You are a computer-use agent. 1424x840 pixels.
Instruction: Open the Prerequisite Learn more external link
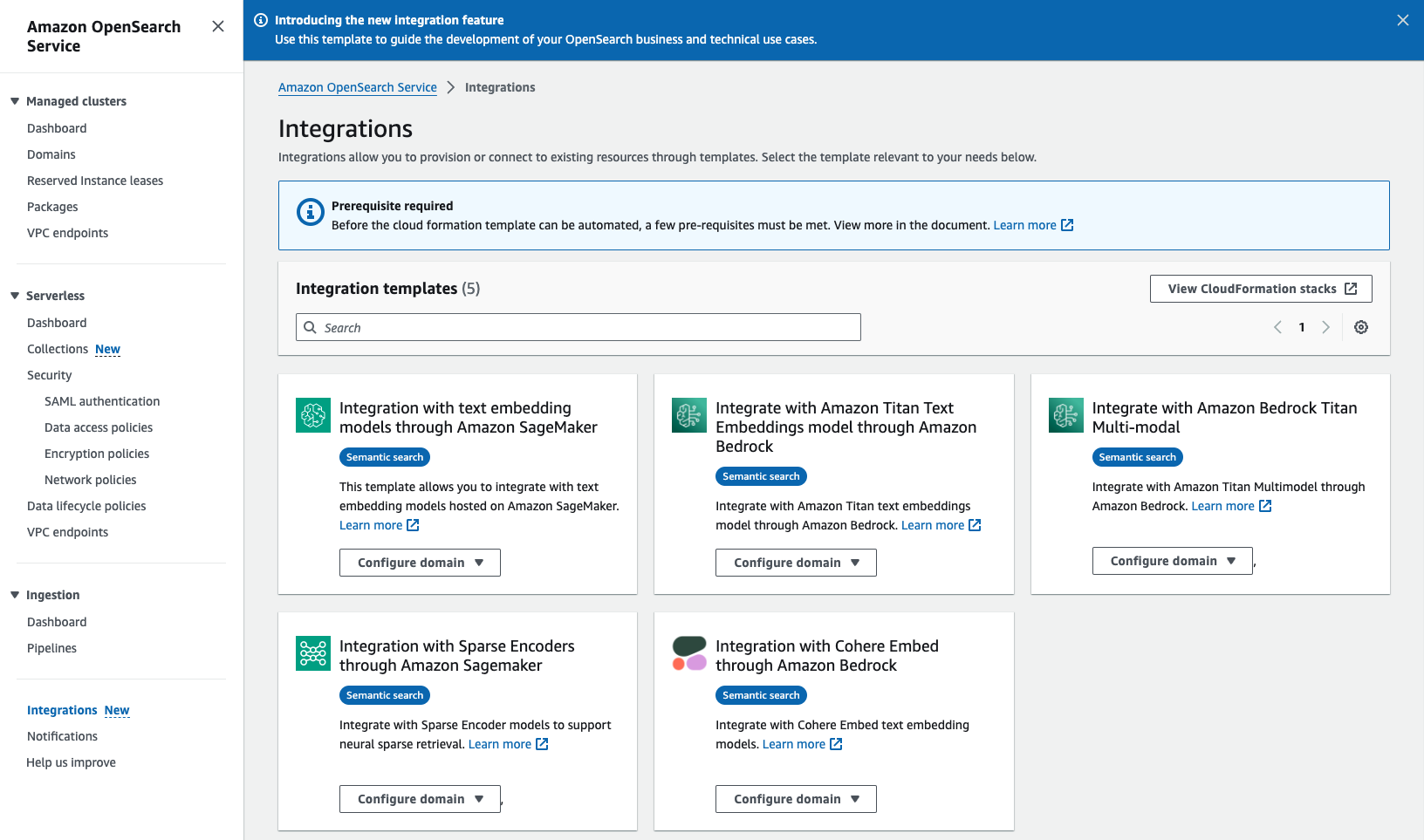click(1033, 225)
